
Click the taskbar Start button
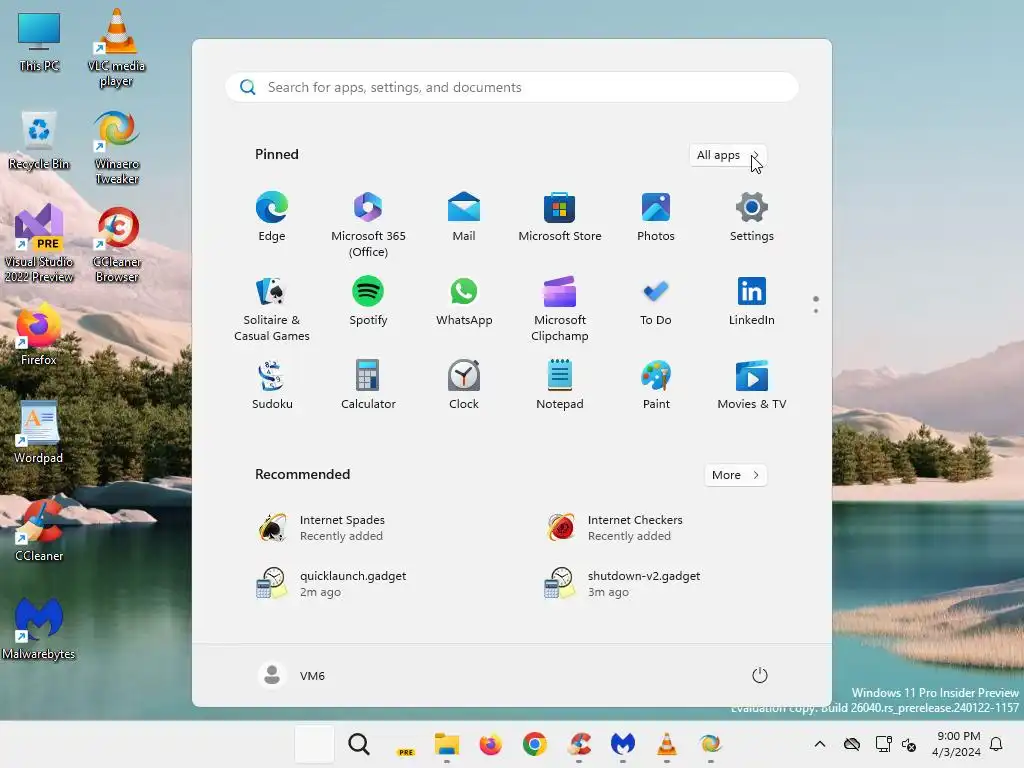[314, 744]
